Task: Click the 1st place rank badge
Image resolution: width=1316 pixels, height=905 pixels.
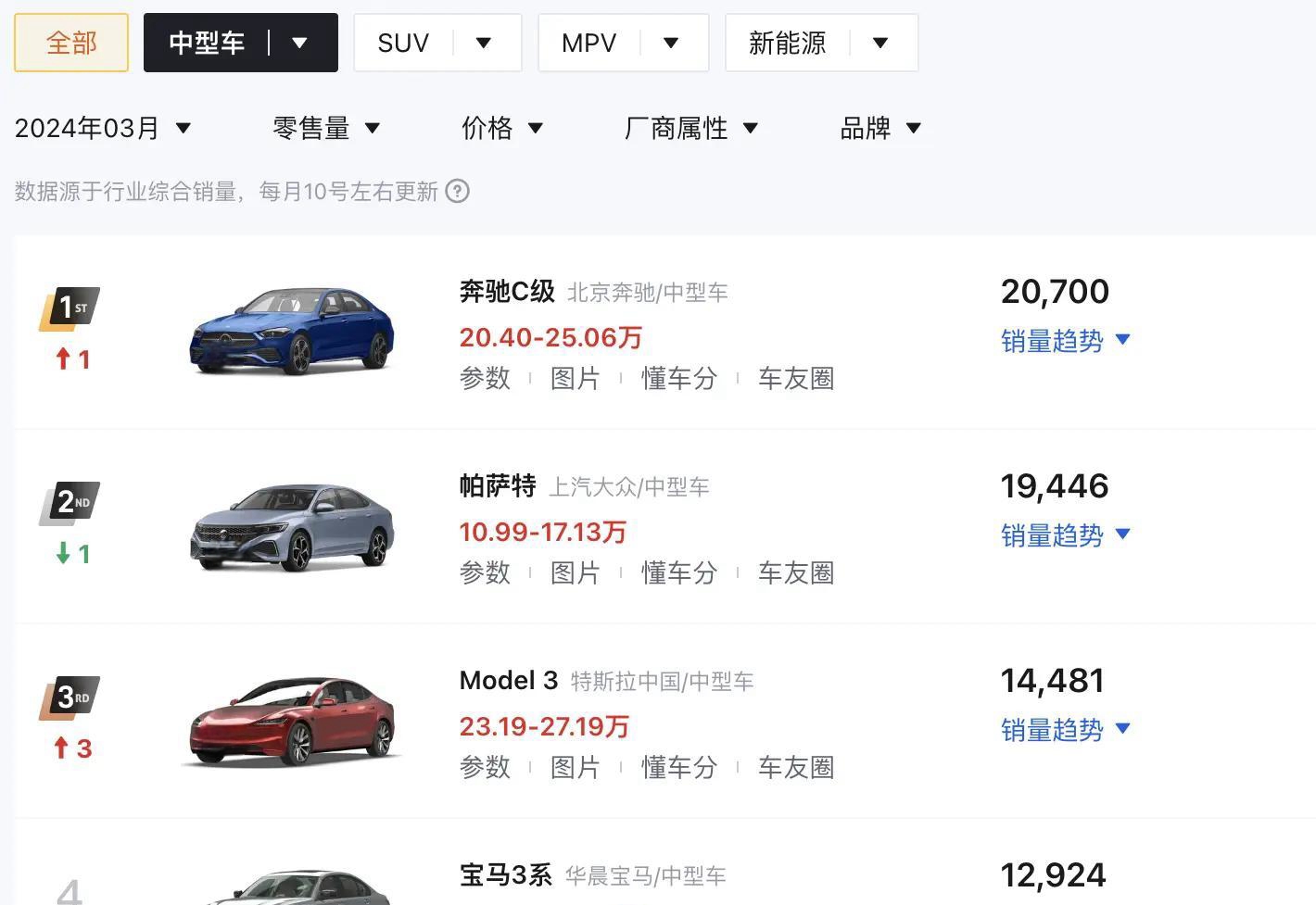Action: pos(70,308)
